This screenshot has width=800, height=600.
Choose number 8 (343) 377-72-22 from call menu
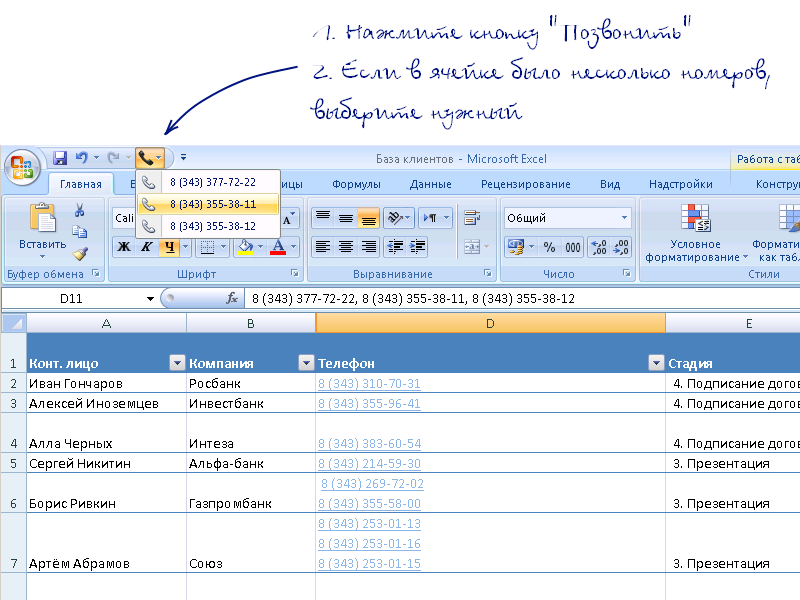208,182
